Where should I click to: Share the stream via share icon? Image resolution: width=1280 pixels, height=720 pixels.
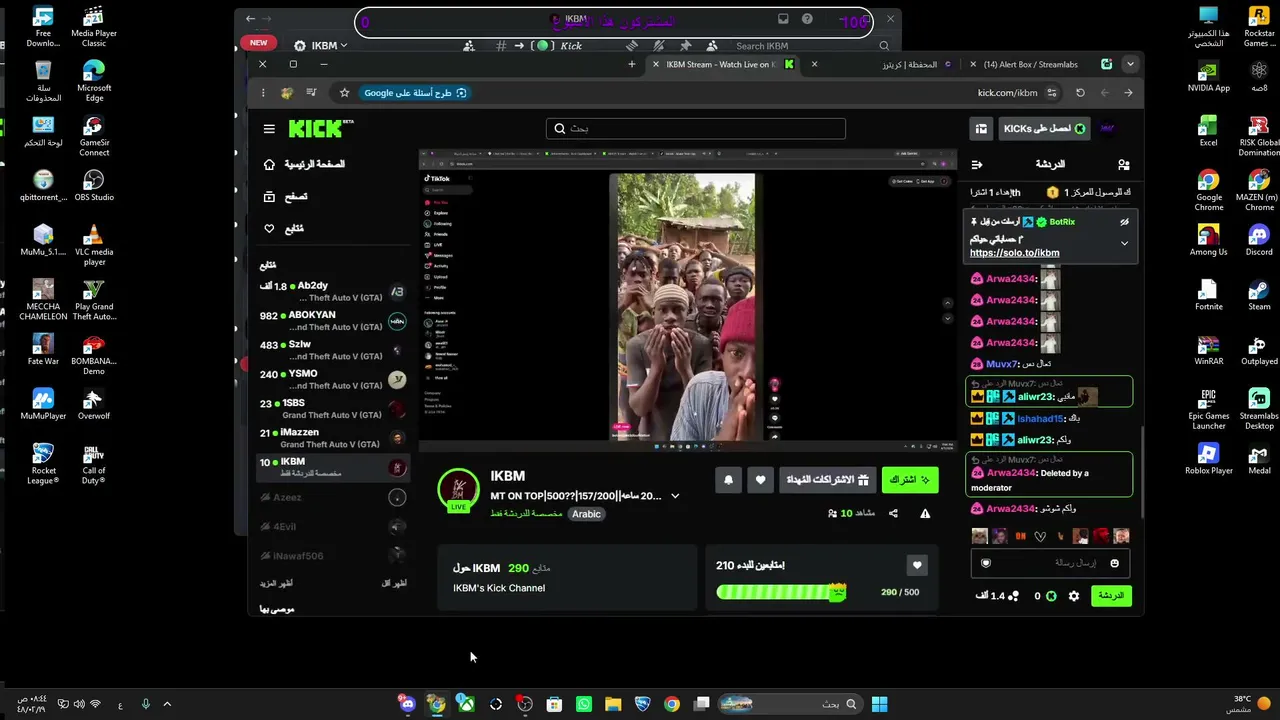click(893, 514)
